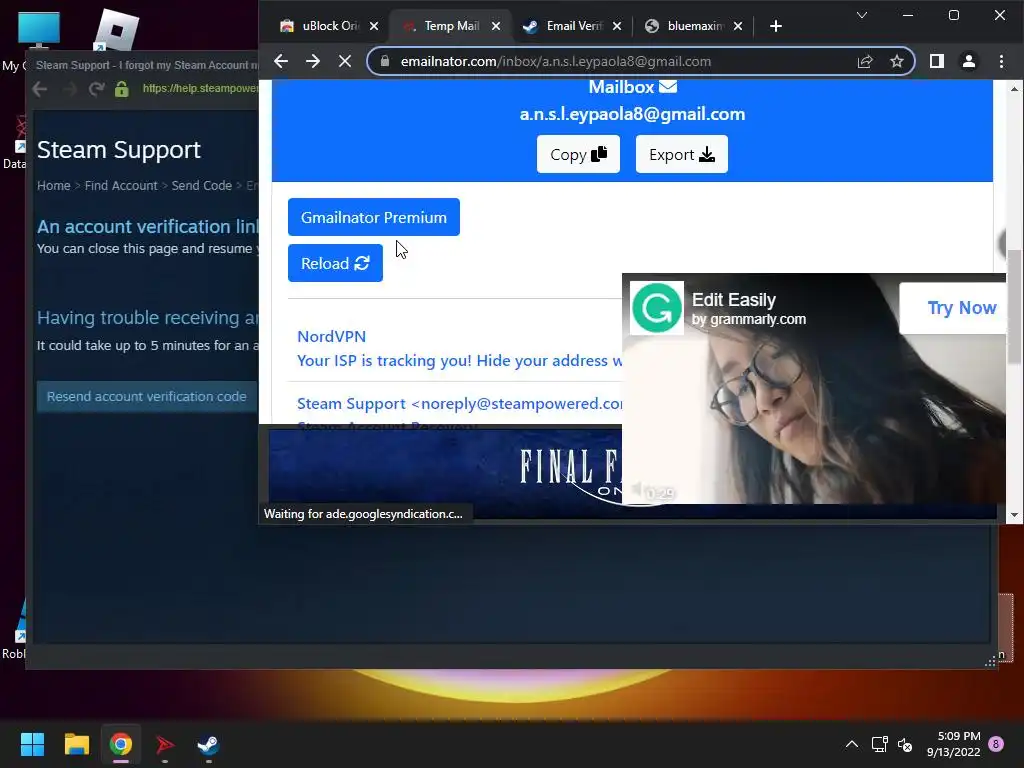1024x768 pixels.
Task: Open notification center badge 8
Action: (x=997, y=744)
